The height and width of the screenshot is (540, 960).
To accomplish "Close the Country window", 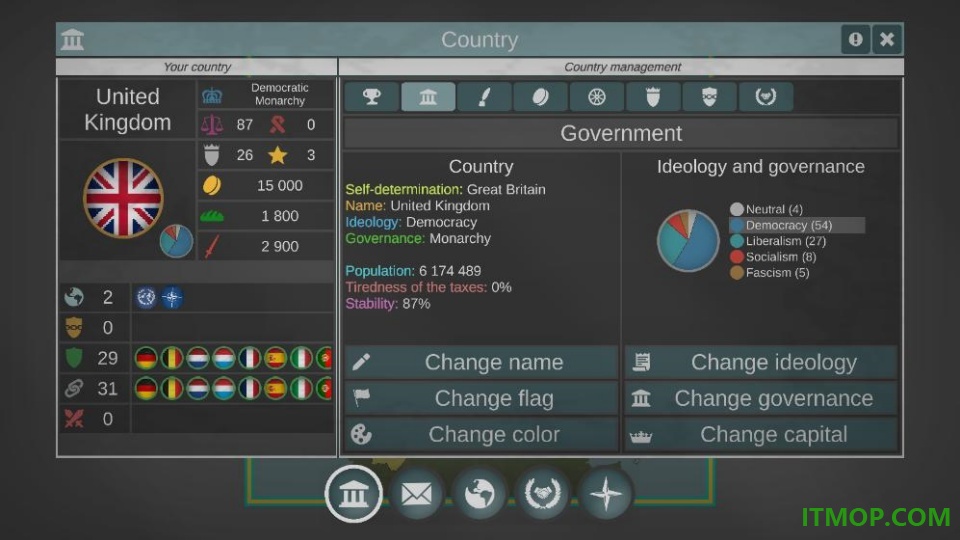I will [x=887, y=39].
